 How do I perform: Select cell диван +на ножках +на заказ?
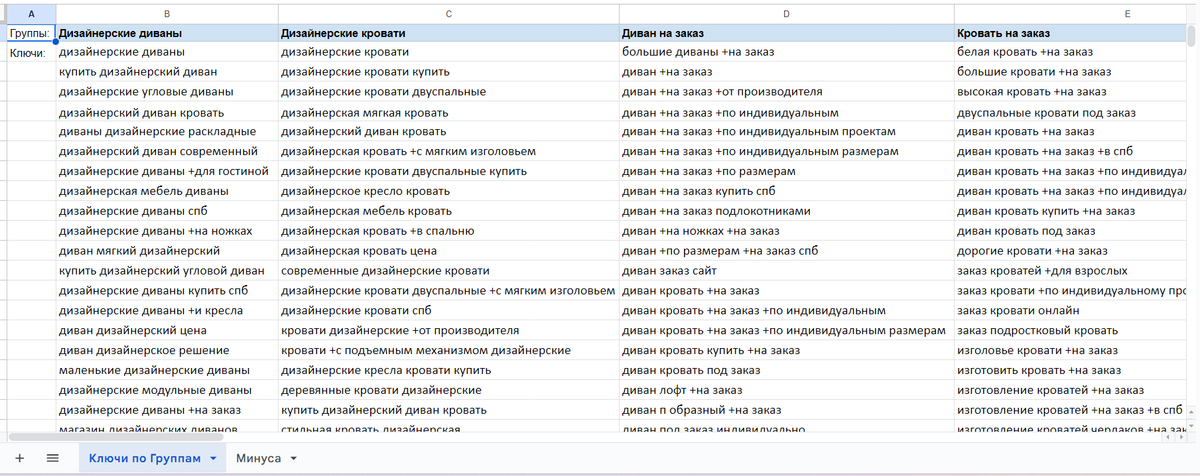[786, 231]
